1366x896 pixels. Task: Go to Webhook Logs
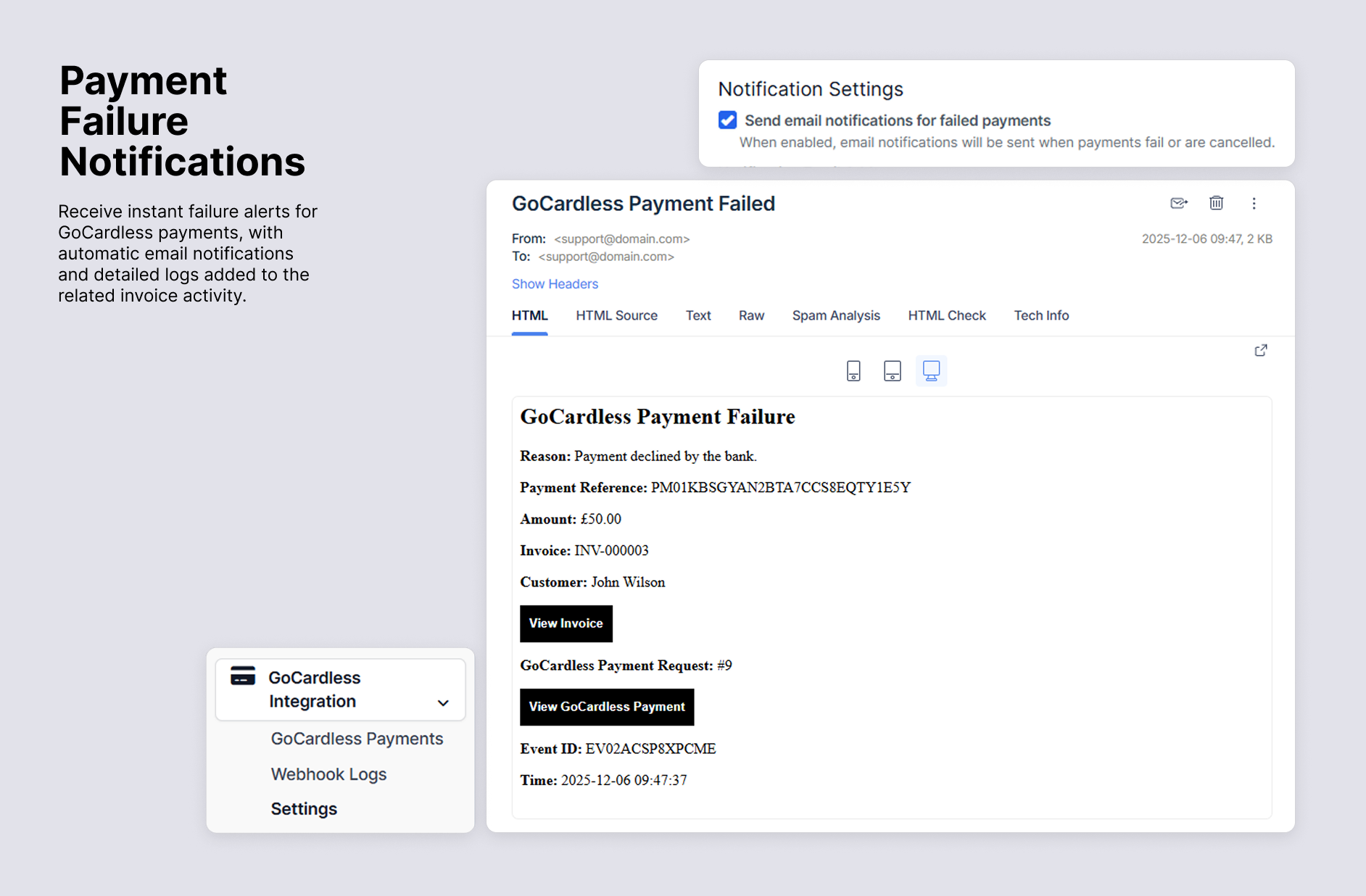click(x=328, y=774)
